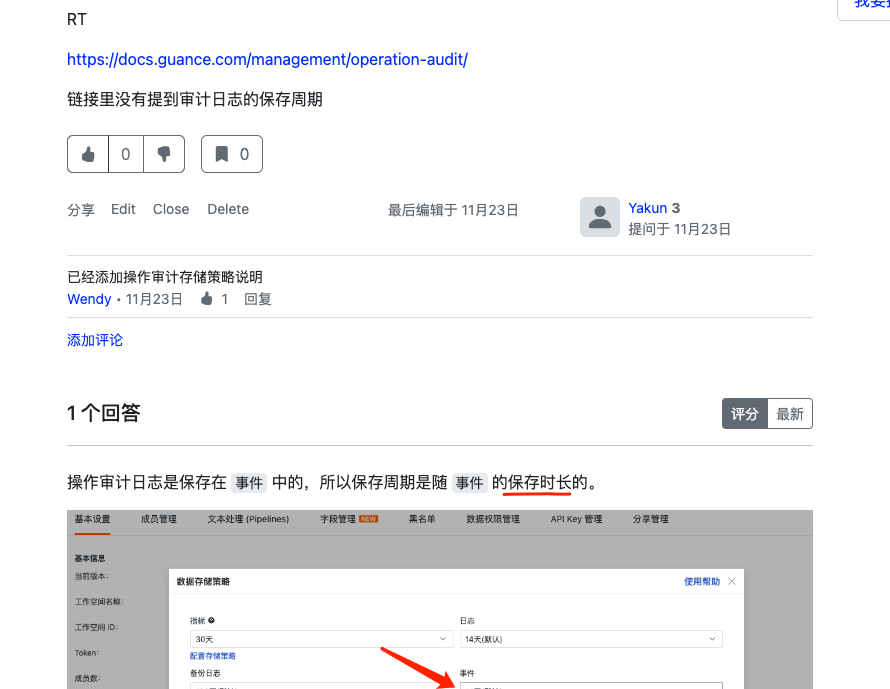Viewport: 890px width, 689px height.
Task: Reply to Wendy's comment with 回复
Action: [x=258, y=299]
